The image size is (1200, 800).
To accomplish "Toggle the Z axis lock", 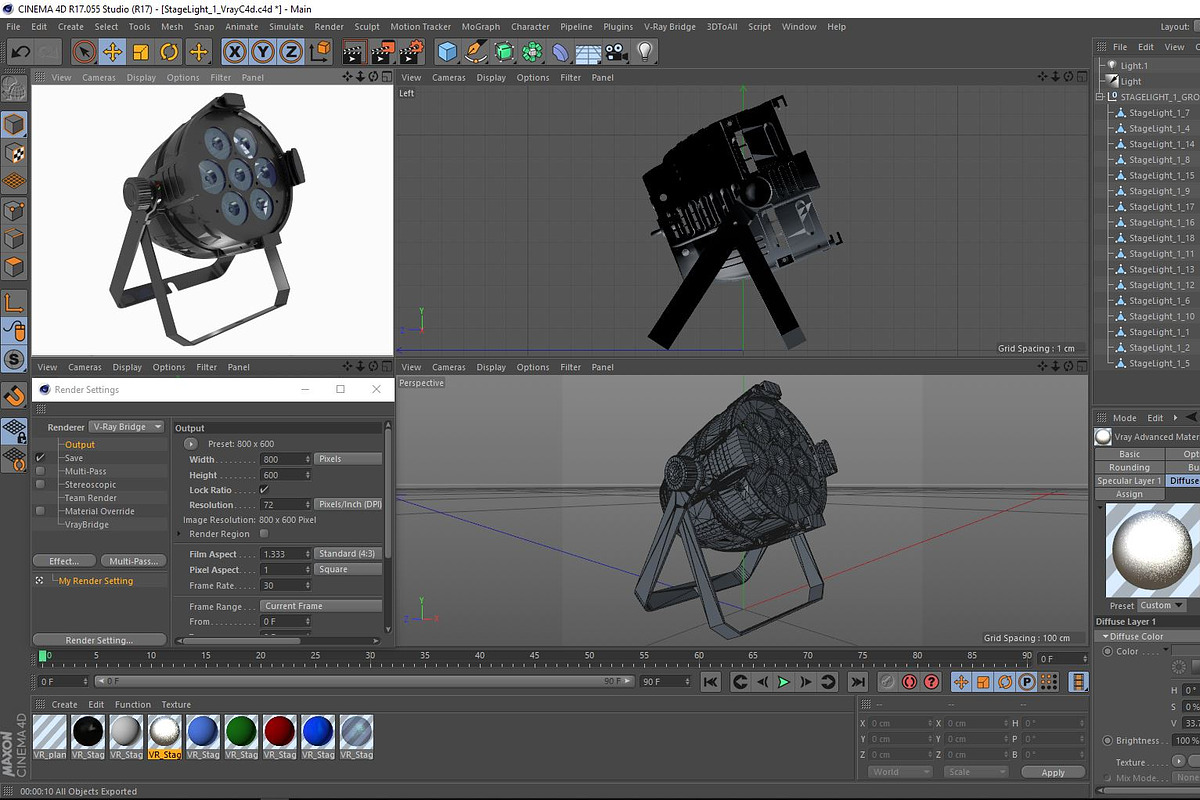I will pos(290,52).
